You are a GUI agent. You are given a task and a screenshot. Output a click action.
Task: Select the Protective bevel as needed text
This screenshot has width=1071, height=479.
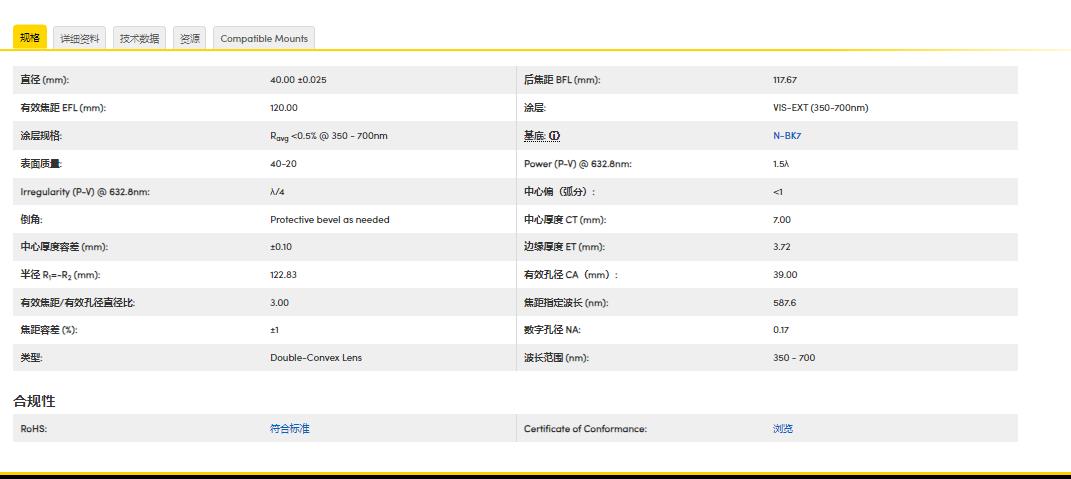330,220
